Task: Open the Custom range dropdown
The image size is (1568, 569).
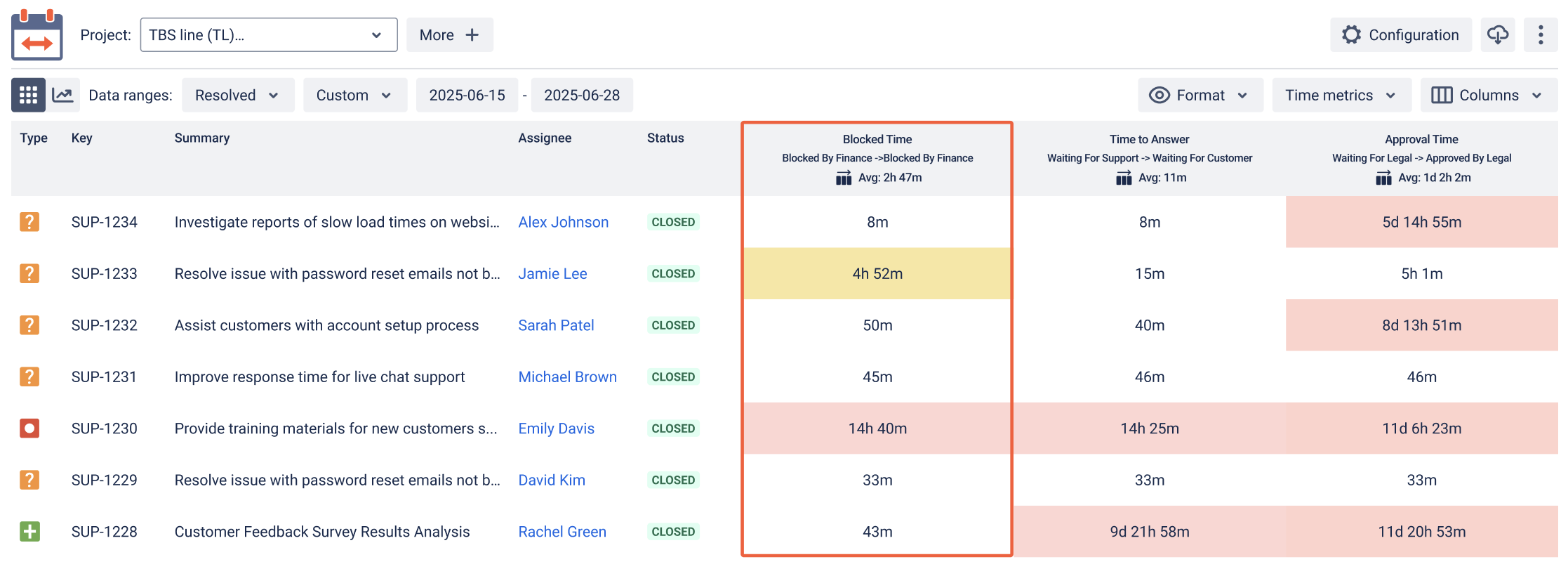Action: point(354,95)
